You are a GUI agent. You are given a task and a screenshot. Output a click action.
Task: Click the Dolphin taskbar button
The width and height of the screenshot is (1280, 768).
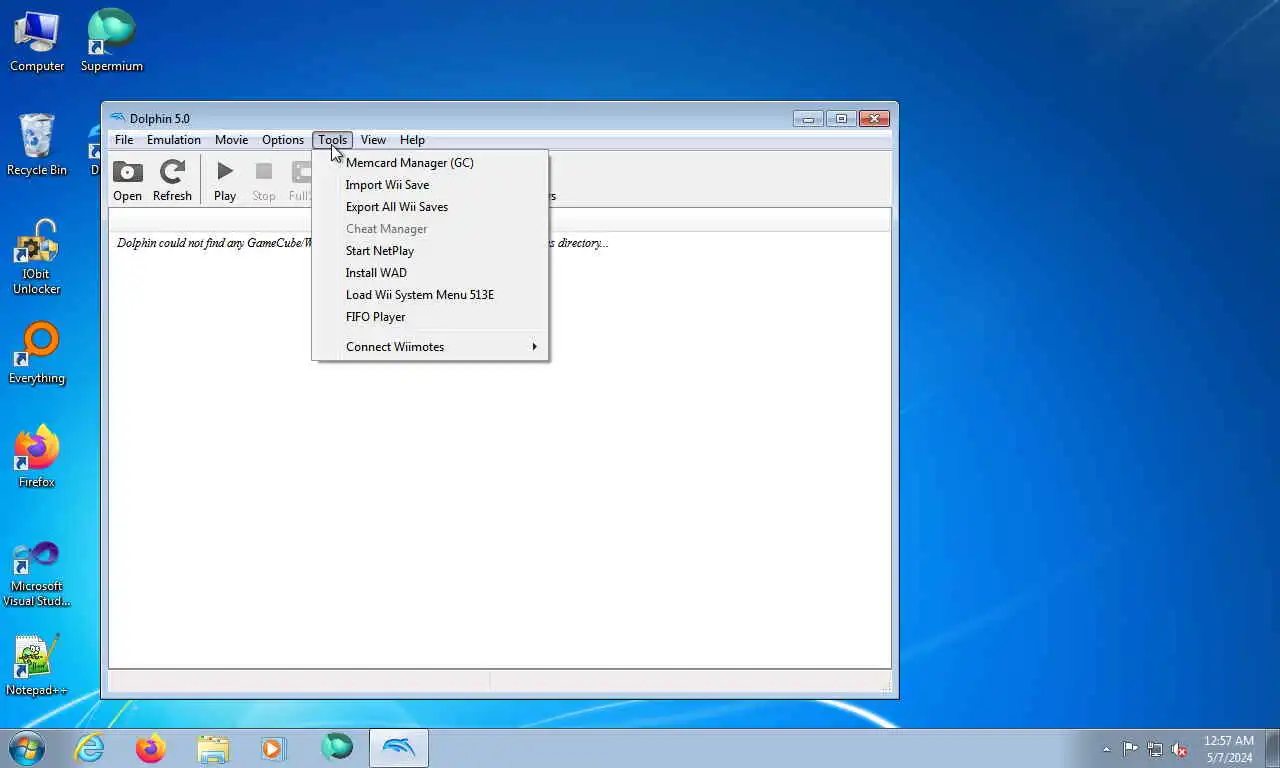click(x=399, y=748)
